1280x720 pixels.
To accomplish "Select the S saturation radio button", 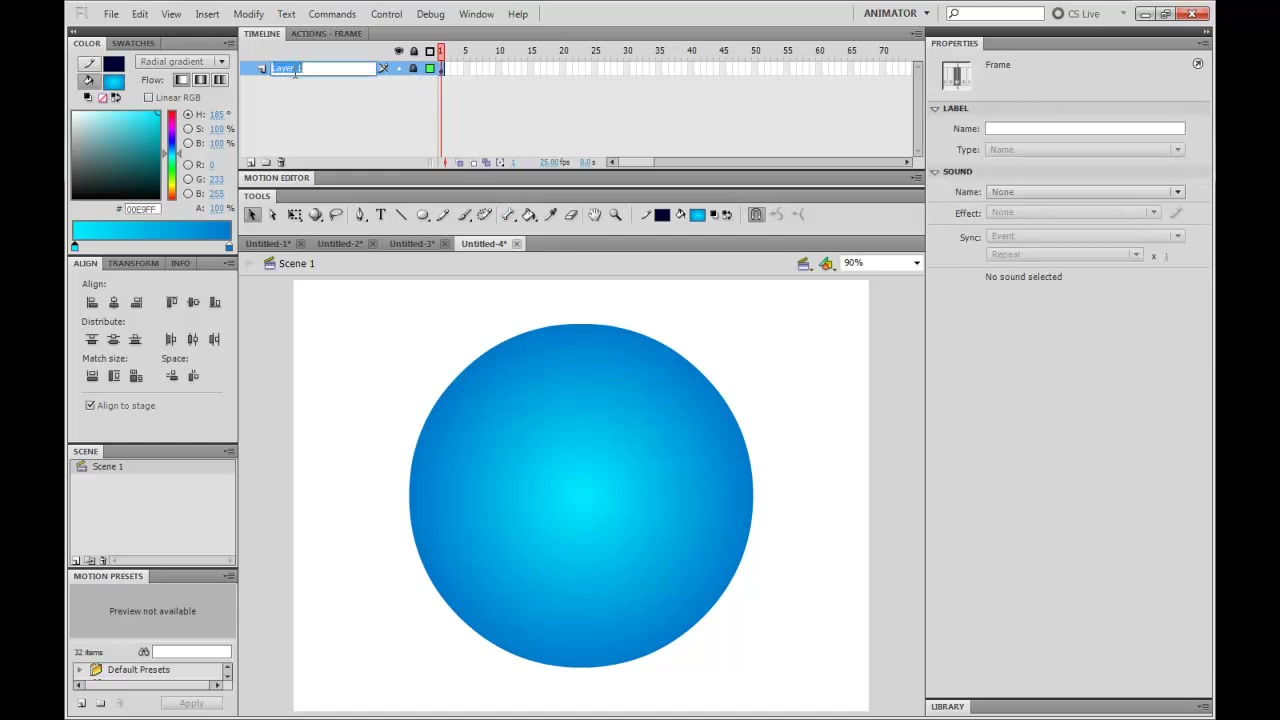I will click(x=187, y=129).
